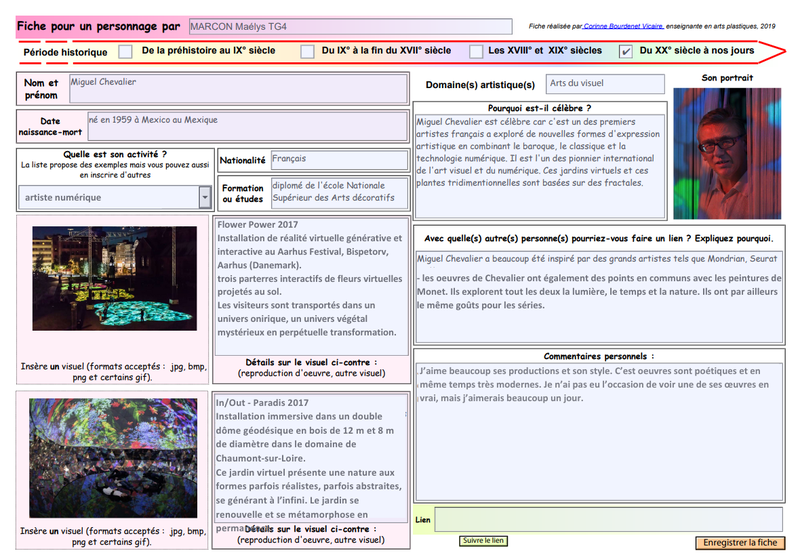Edit the 'Nom et prénom' field
Viewport: 800px width, 557px height.
(x=239, y=88)
